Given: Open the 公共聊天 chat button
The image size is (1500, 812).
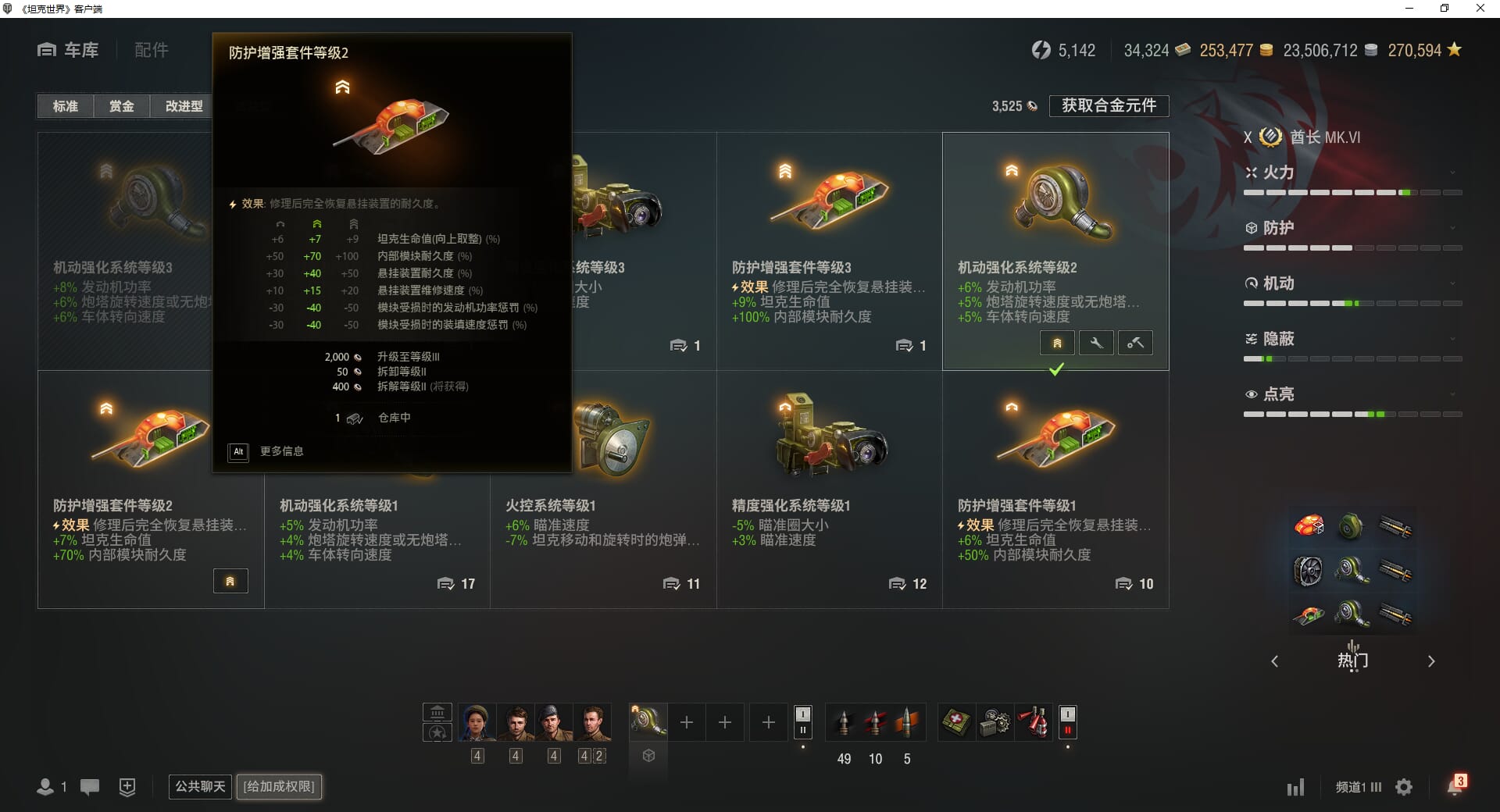Looking at the screenshot, I should coord(200,786).
